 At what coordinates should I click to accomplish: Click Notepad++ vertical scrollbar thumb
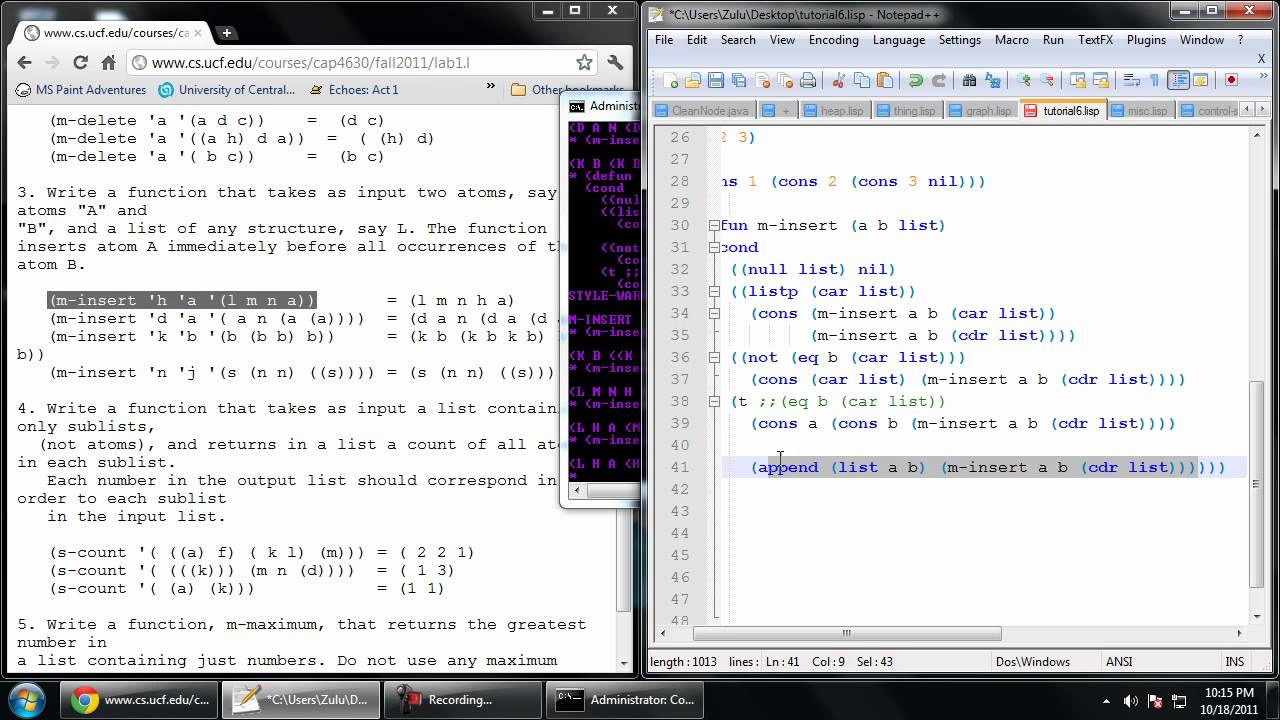click(x=1258, y=485)
